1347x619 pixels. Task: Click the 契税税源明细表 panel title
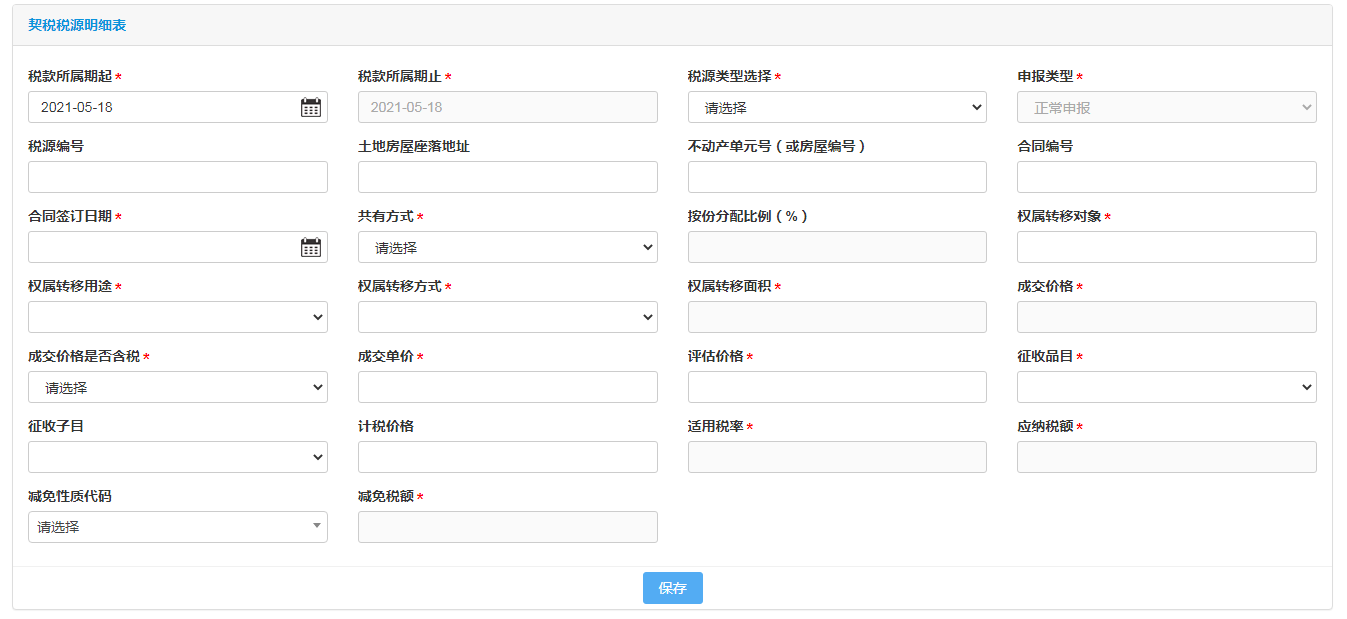[x=77, y=26]
